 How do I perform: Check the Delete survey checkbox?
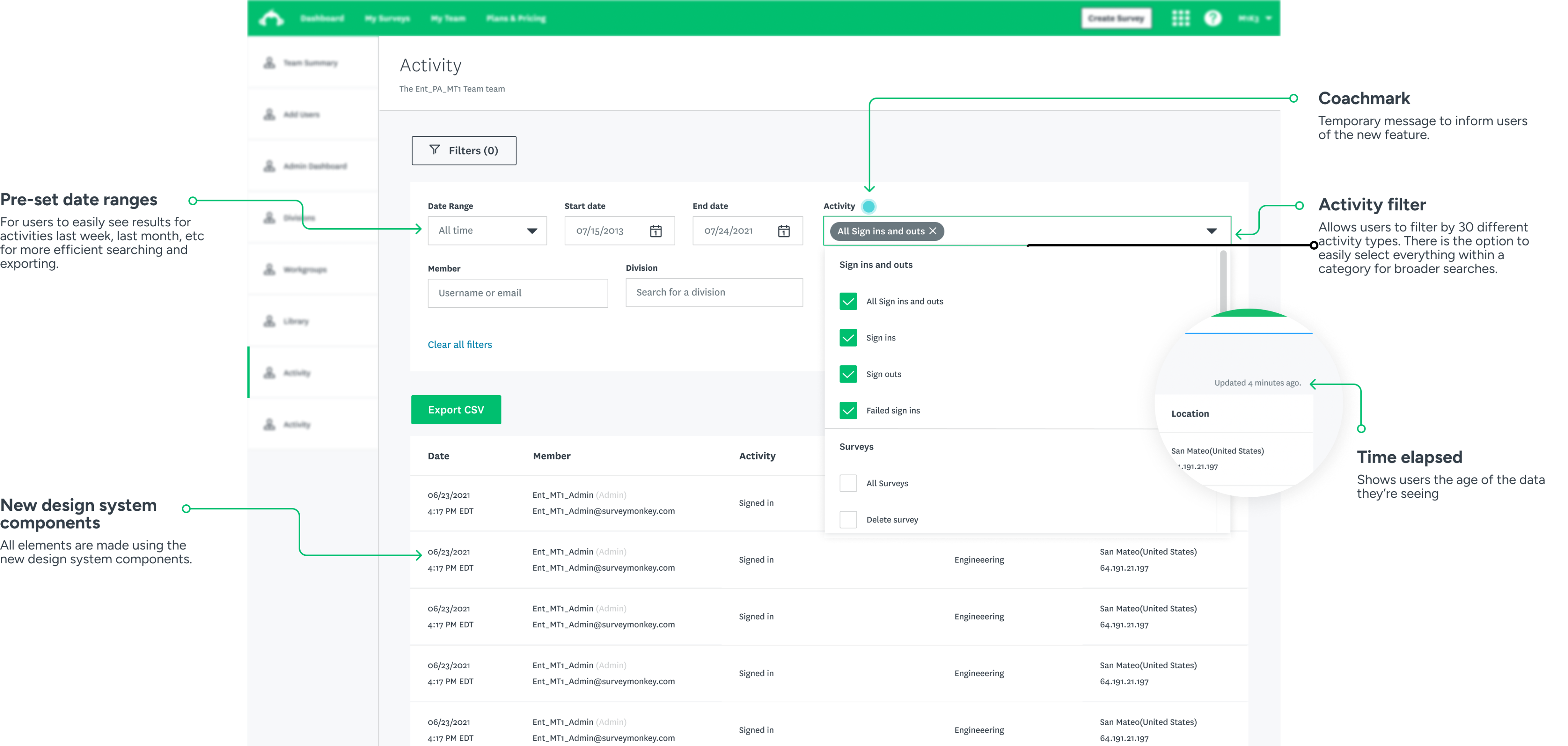point(848,519)
